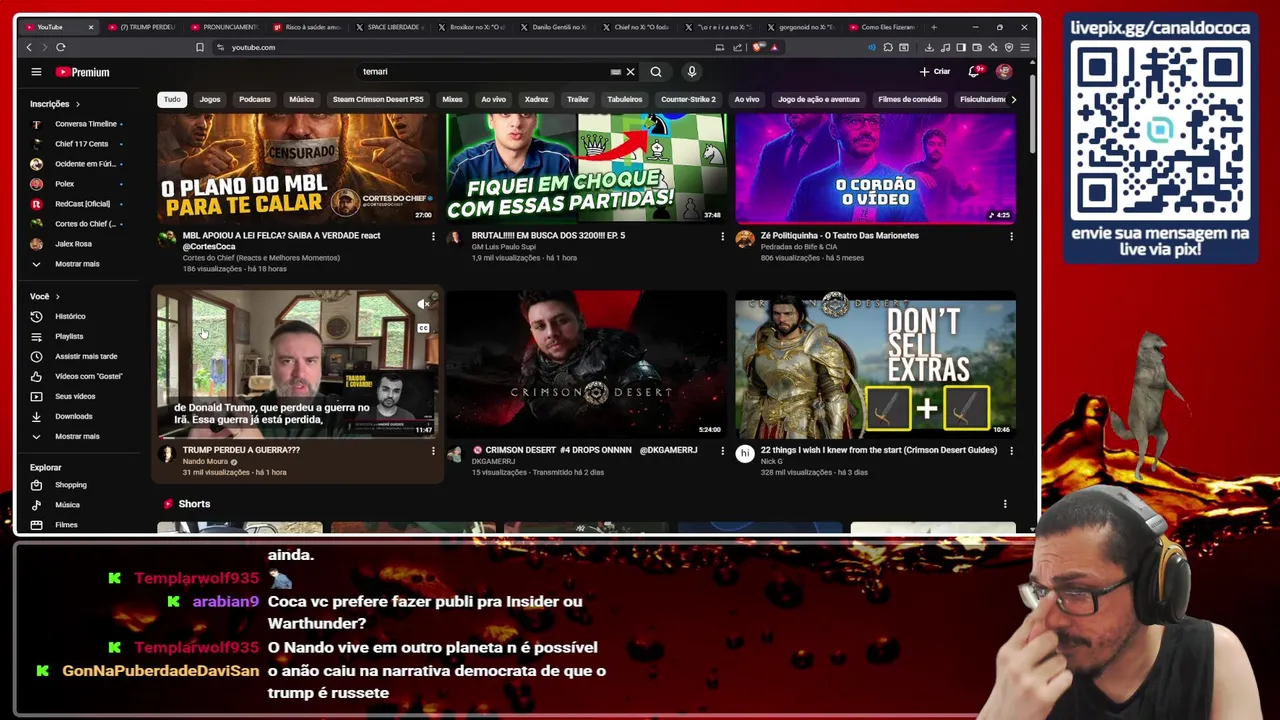
Task: Click the Criar button
Action: [935, 72]
